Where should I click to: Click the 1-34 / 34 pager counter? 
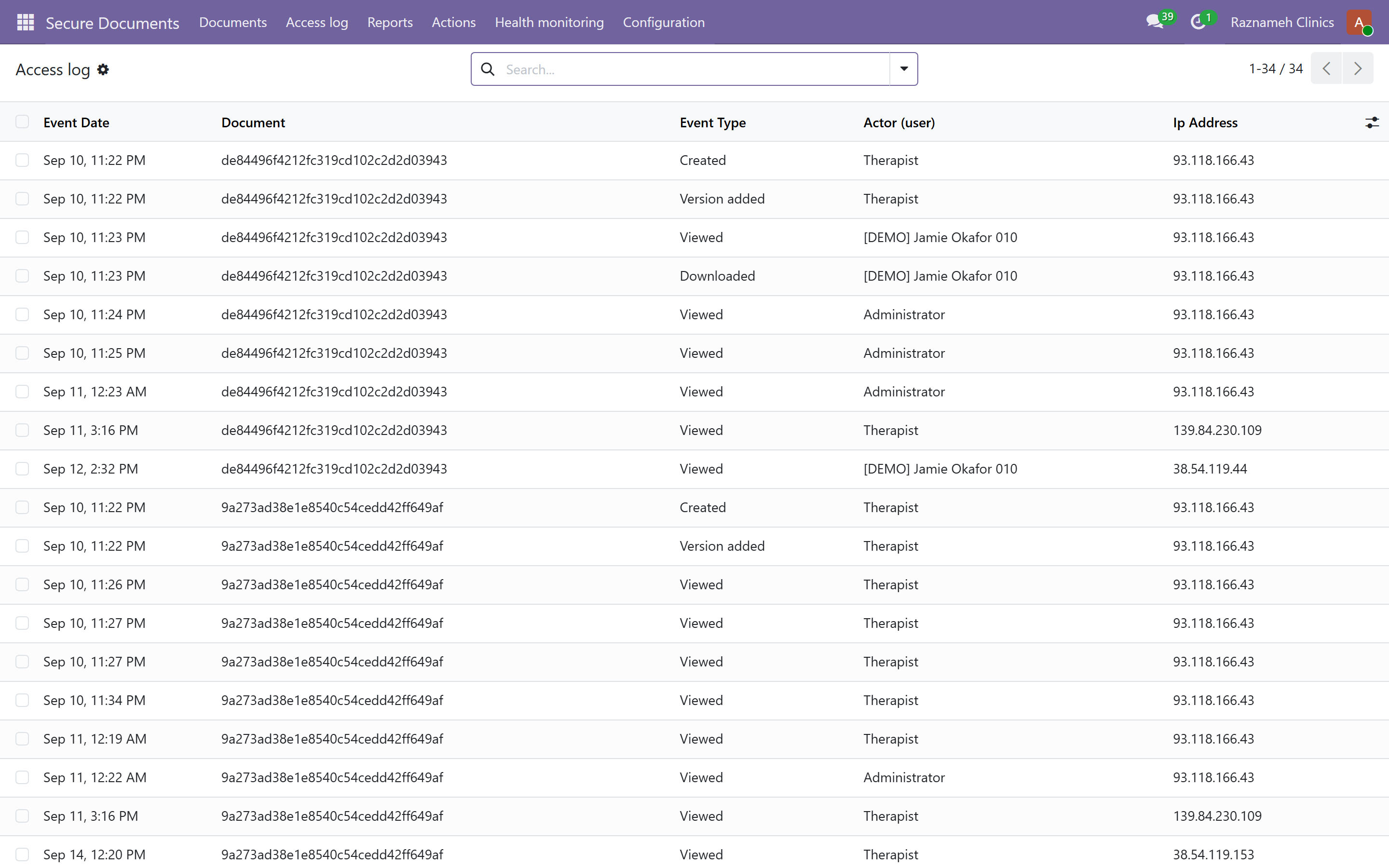pyautogui.click(x=1275, y=69)
